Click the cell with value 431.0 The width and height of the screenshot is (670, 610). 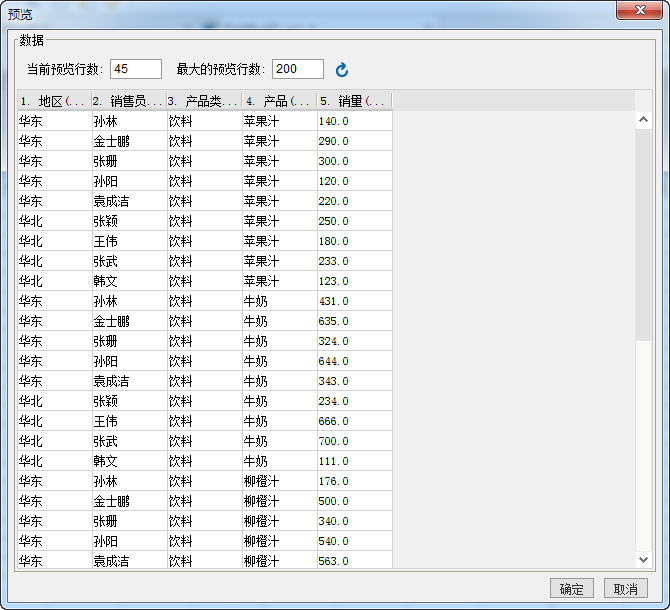tap(355, 301)
